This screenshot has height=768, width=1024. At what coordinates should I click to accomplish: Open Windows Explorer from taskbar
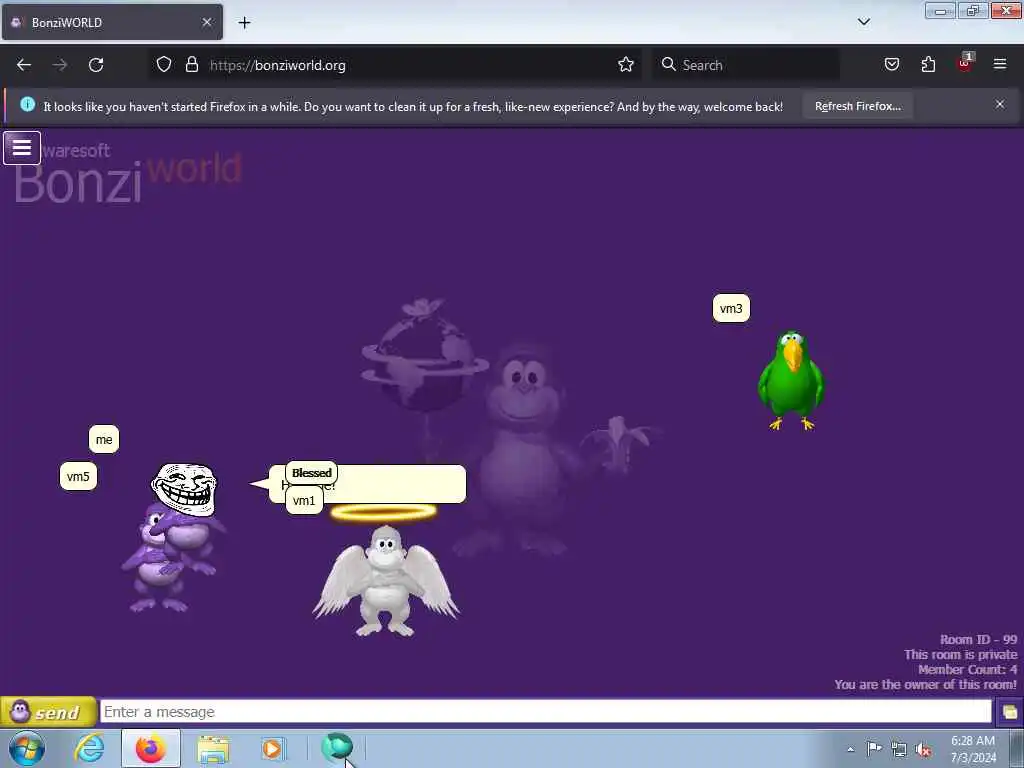pyautogui.click(x=213, y=749)
